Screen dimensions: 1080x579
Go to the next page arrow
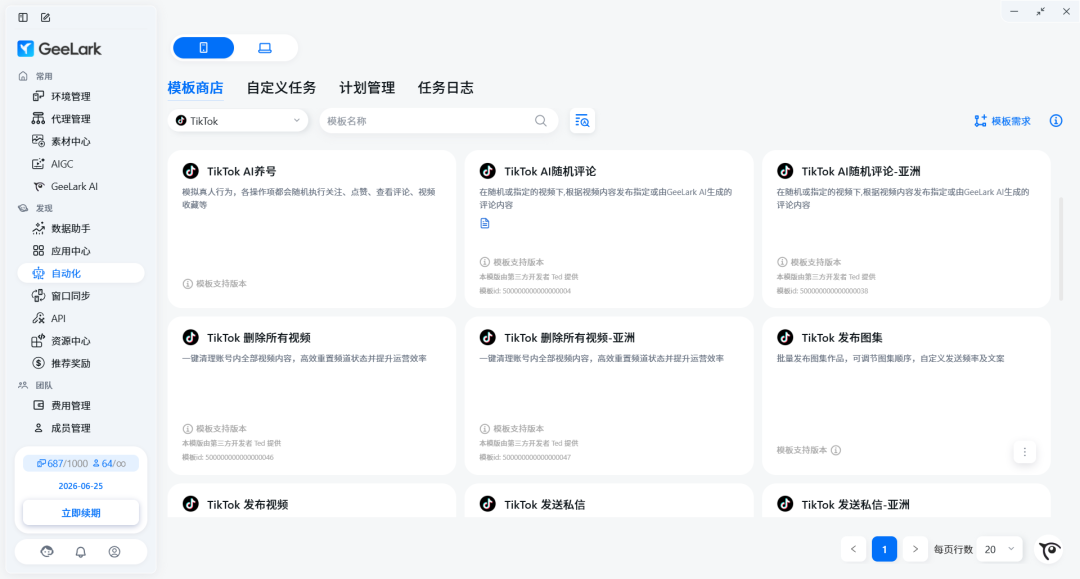[915, 549]
